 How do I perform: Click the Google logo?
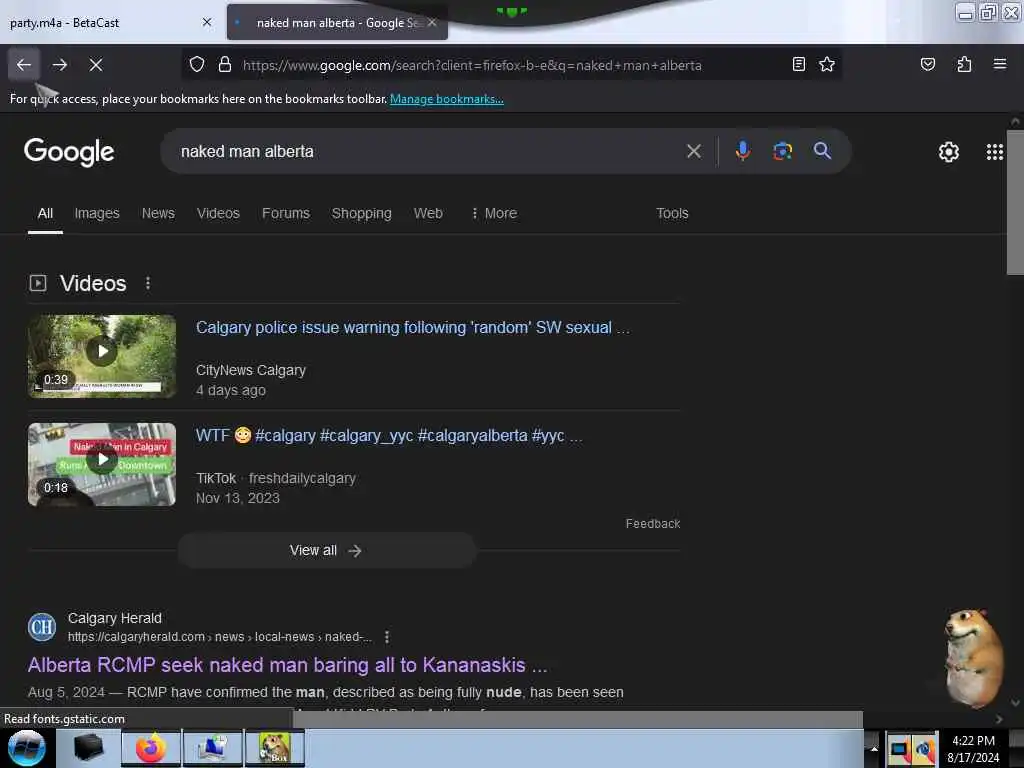pyautogui.click(x=69, y=152)
